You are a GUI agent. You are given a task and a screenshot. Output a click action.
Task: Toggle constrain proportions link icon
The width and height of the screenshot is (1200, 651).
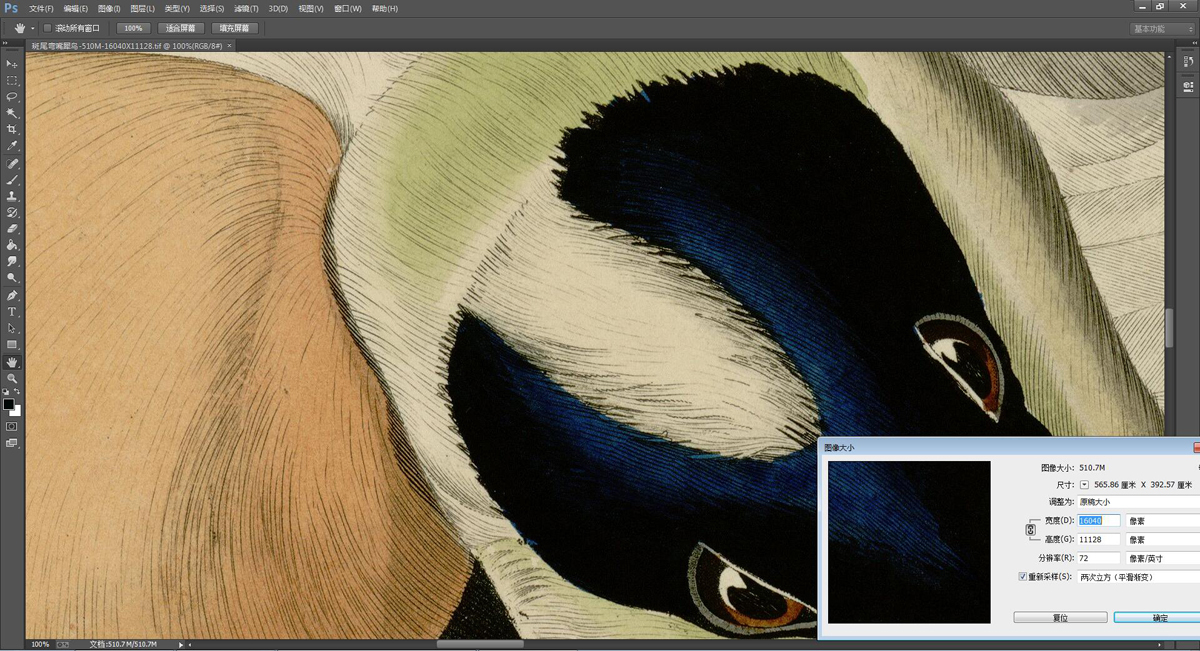[1030, 530]
